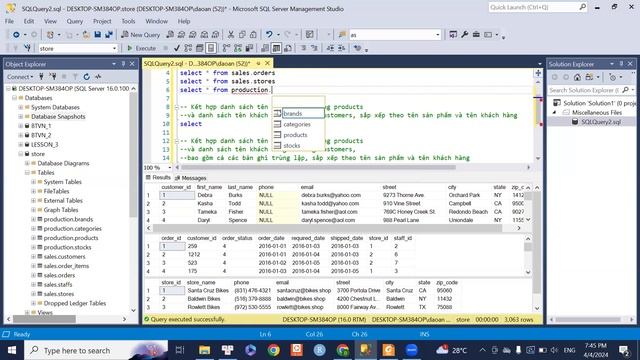Open Properties window wrench icon
640x360 pixels.
tap(464, 35)
